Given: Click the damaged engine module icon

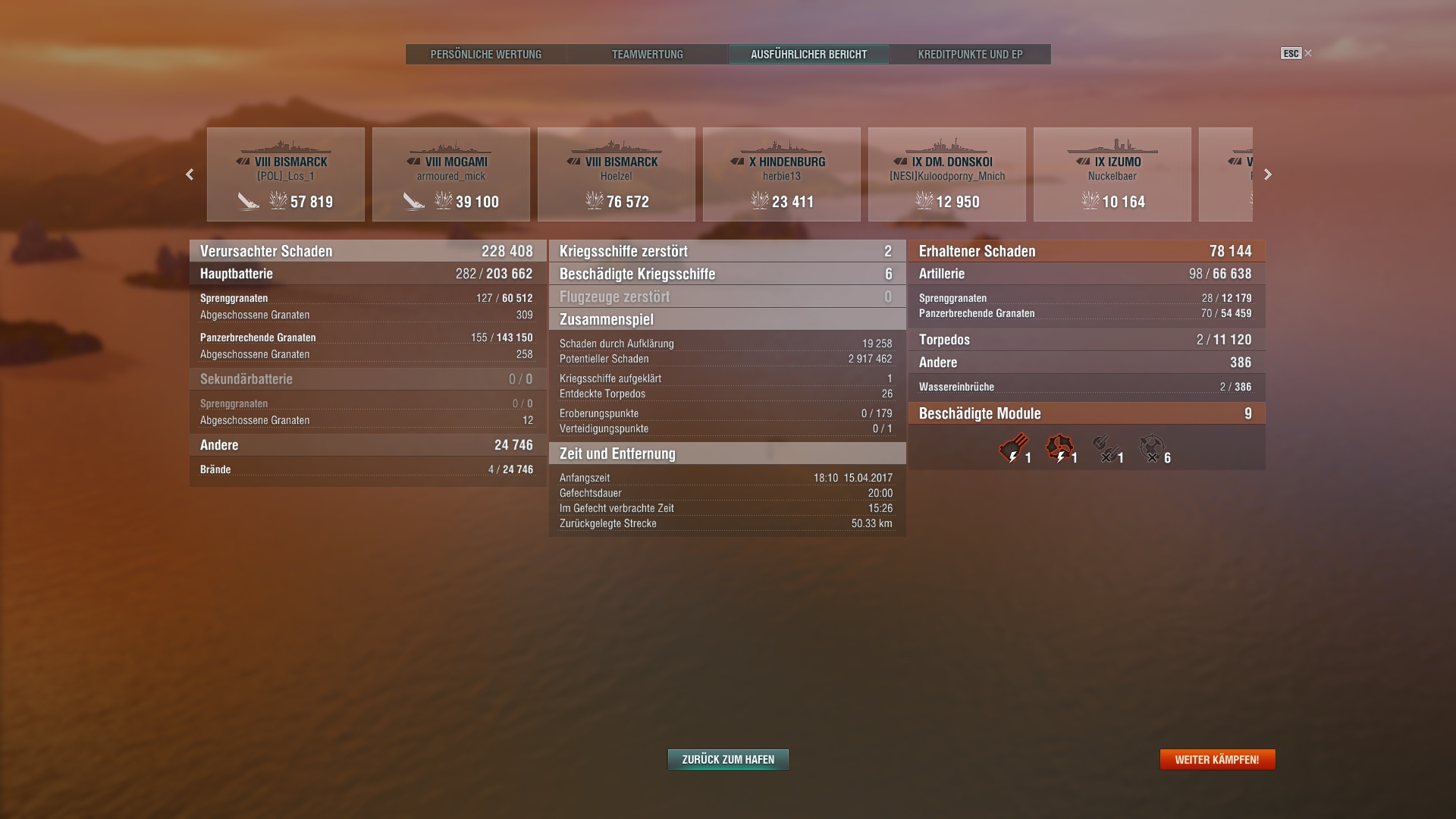Looking at the screenshot, I should click(x=1059, y=447).
